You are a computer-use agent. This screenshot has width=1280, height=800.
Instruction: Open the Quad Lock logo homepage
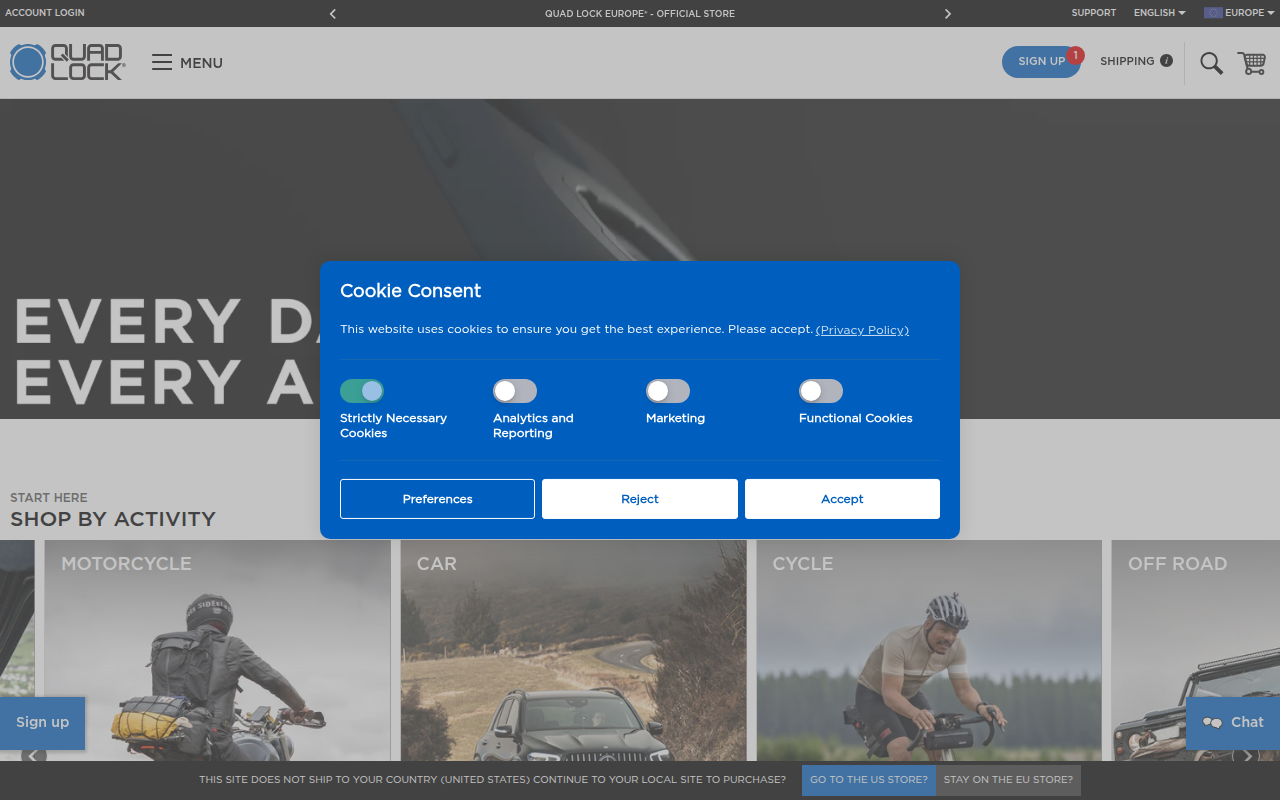[67, 62]
